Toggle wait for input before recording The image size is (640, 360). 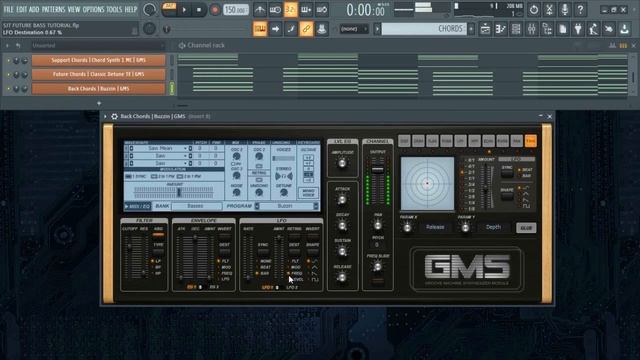click(275, 10)
